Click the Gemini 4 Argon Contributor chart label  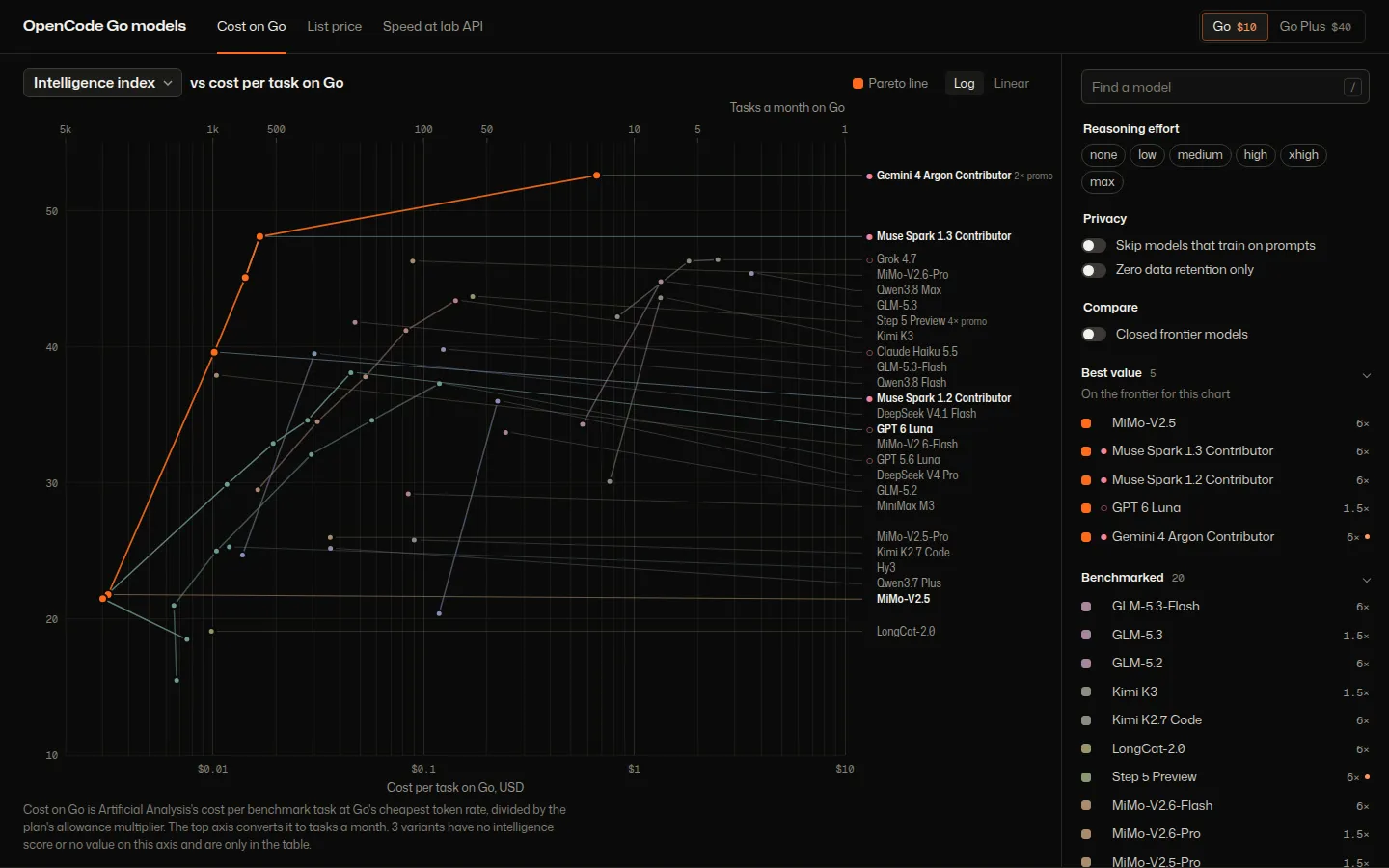[x=943, y=176]
